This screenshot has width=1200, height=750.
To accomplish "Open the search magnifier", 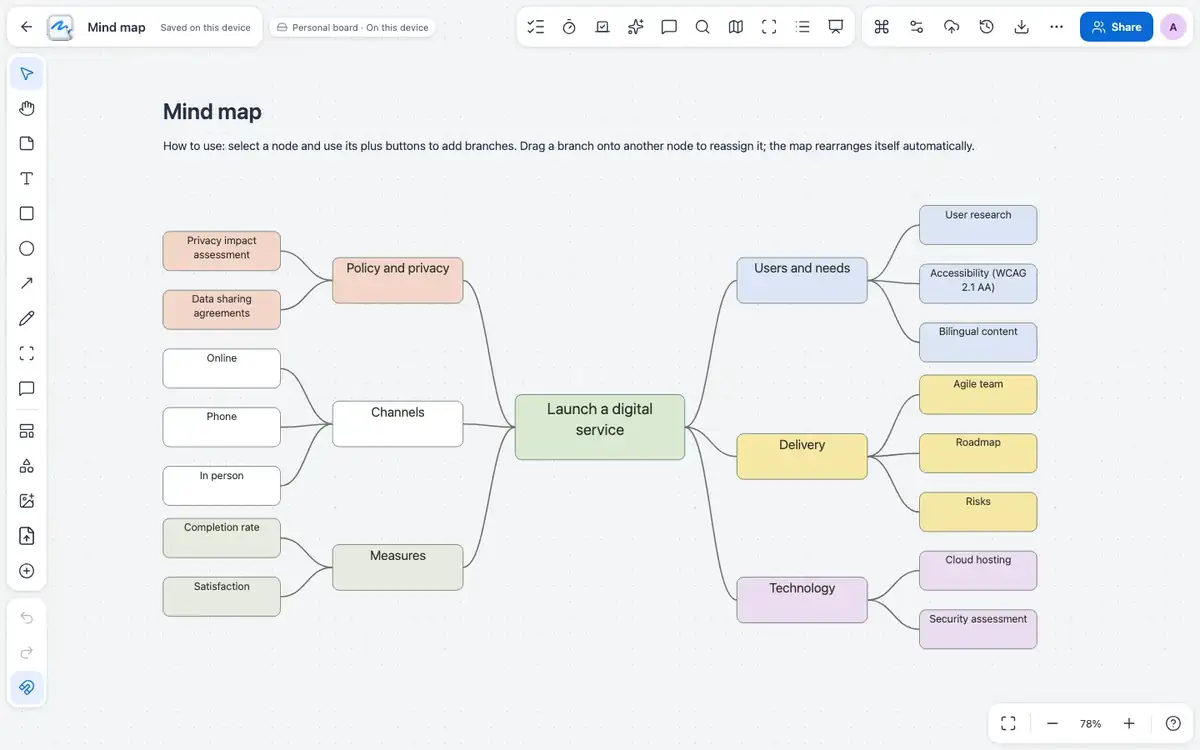I will [x=702, y=27].
